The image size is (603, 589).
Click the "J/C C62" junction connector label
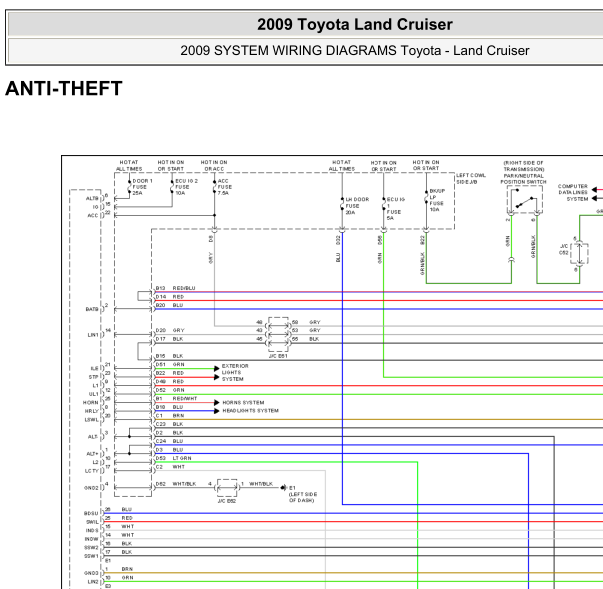[x=564, y=249]
